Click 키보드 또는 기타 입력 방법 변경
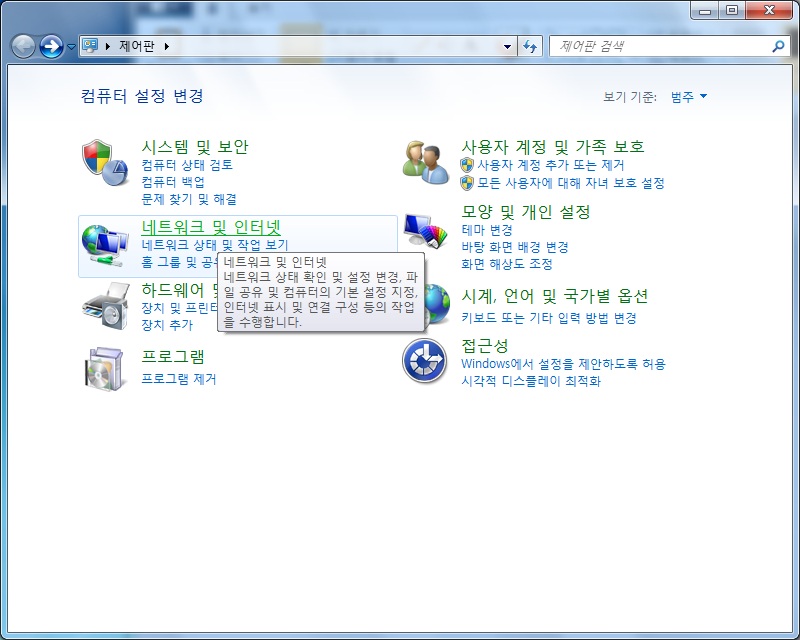 tap(549, 318)
